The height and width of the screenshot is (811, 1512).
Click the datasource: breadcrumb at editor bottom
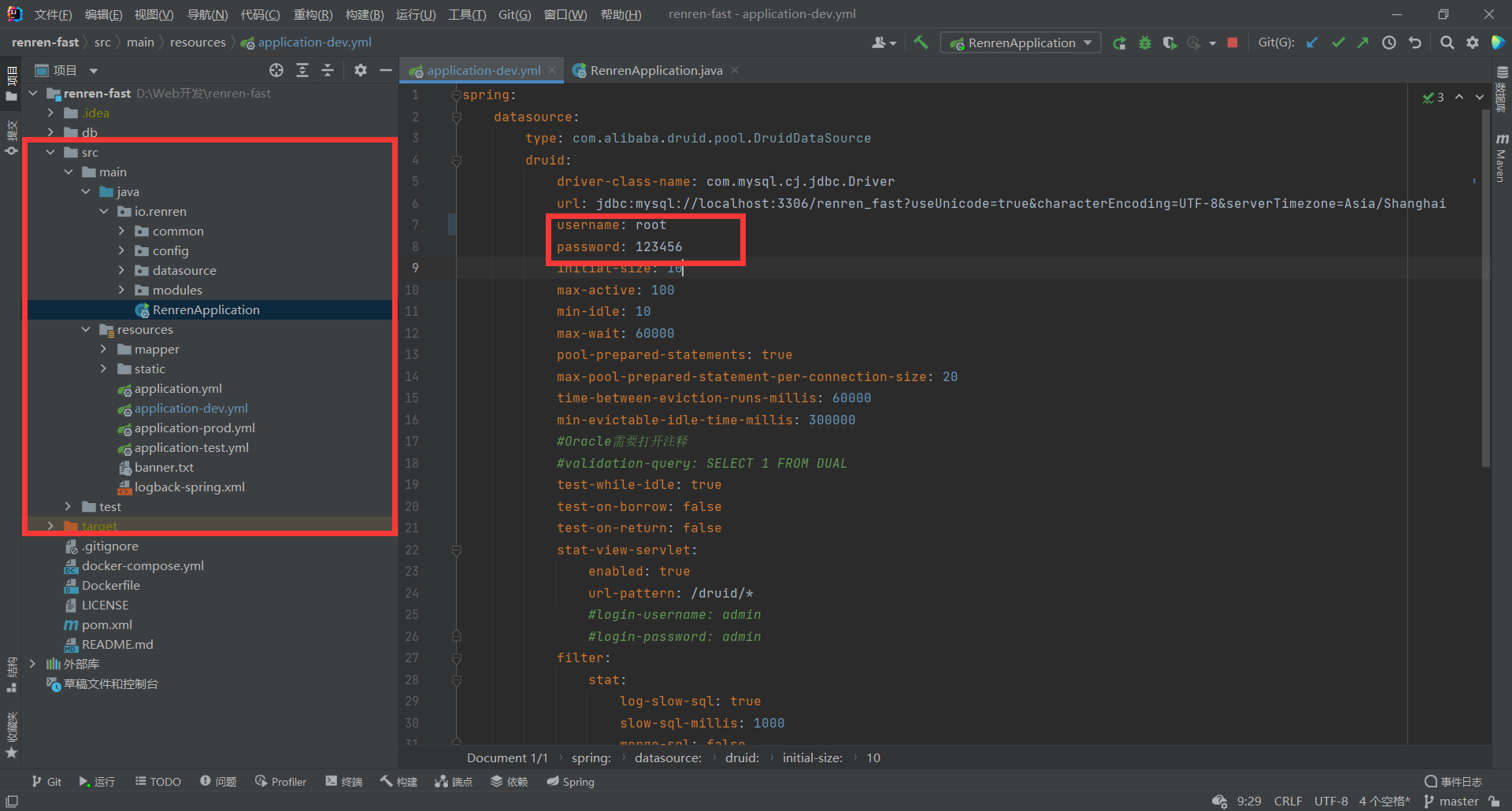[668, 757]
